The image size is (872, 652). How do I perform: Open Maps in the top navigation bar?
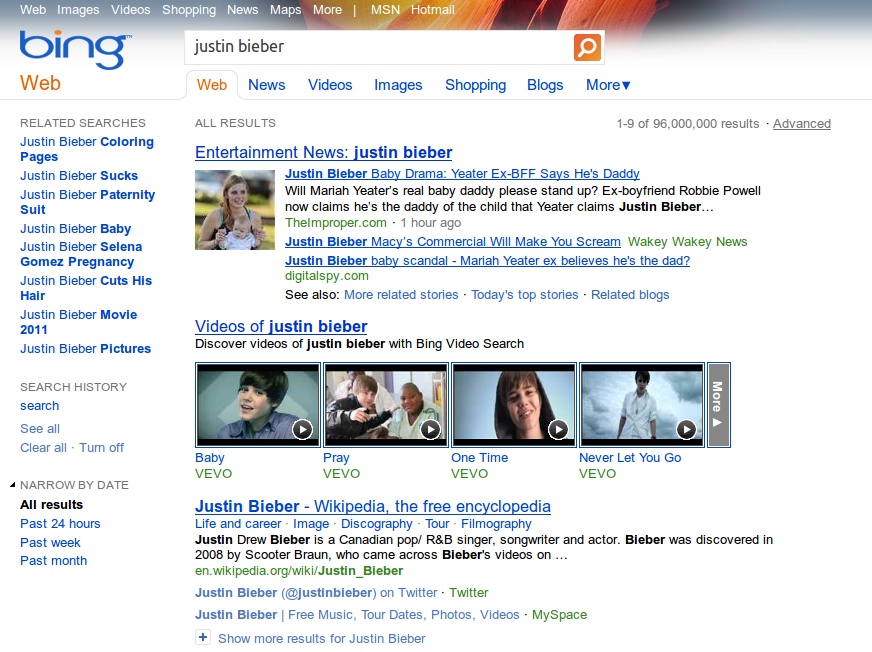tap(285, 10)
